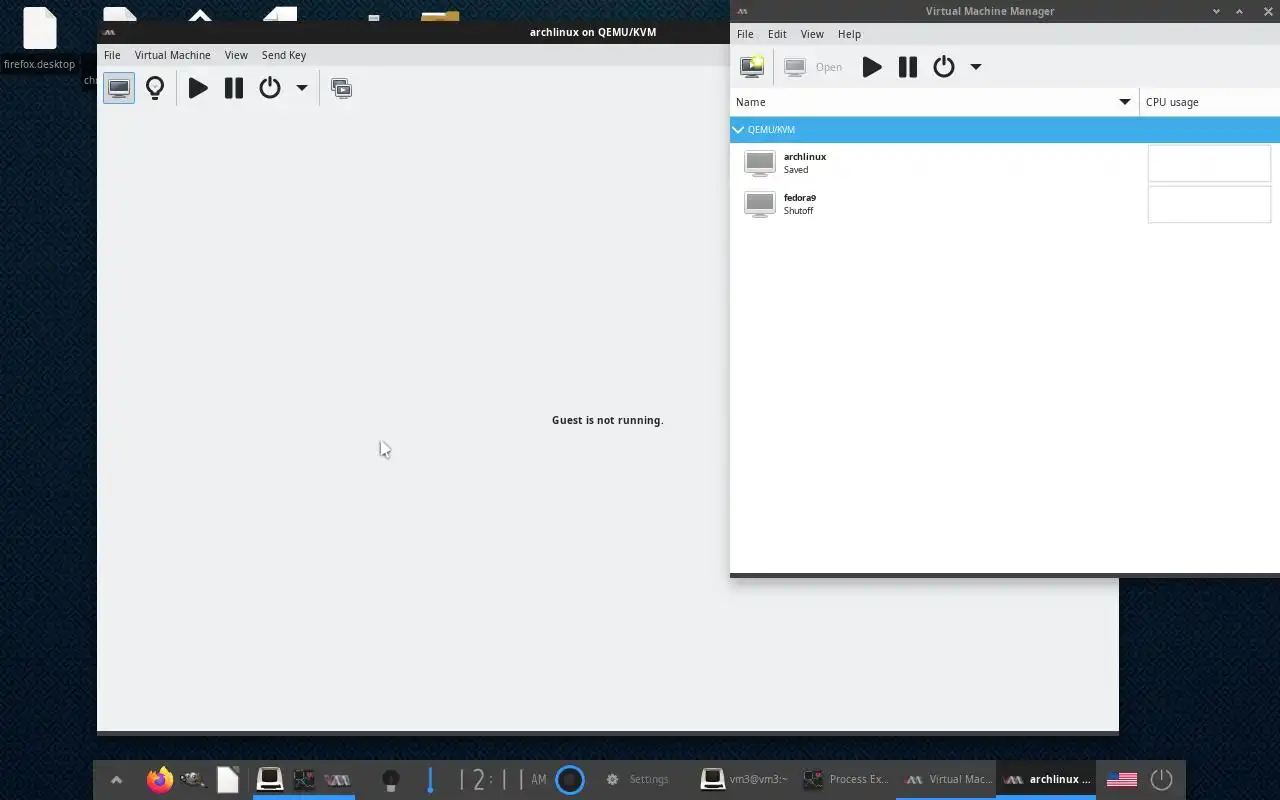
Task: Switch to Settings window in taskbar
Action: [638, 780]
